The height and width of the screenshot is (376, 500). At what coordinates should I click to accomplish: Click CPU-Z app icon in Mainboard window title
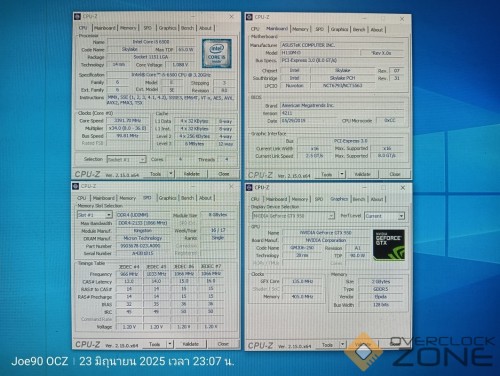[249, 17]
